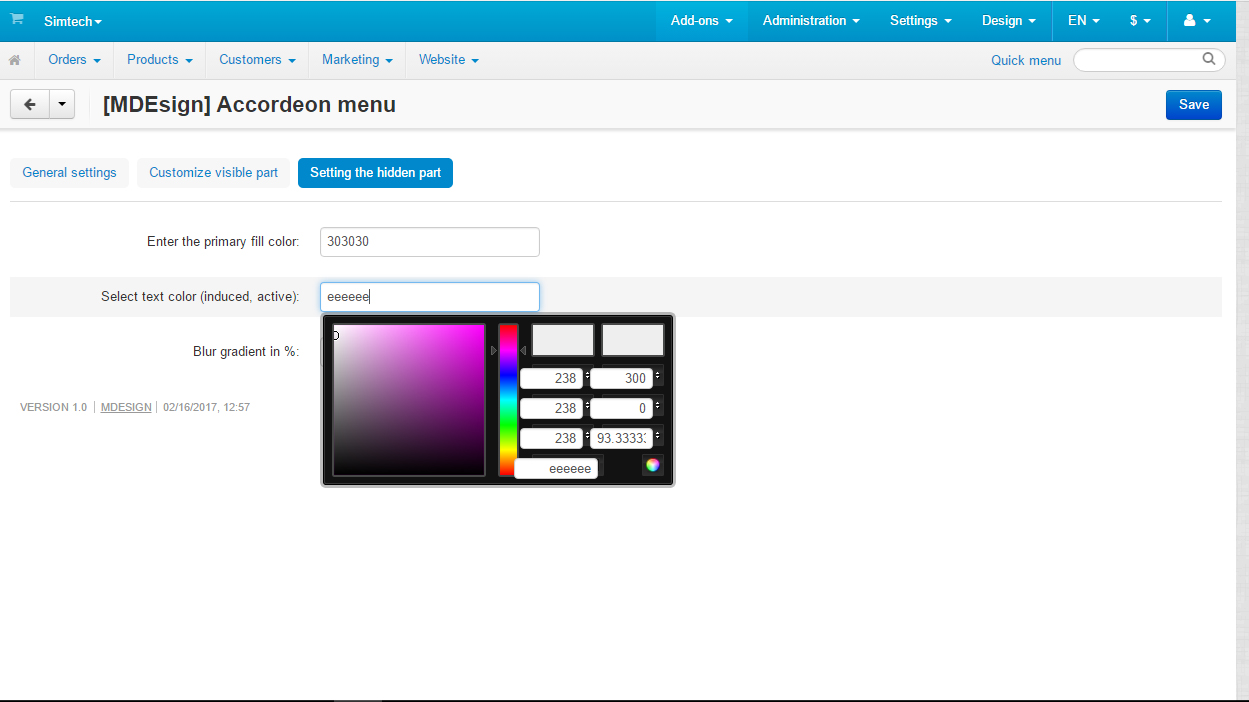Click the saturation field showing 0
The image size is (1249, 702).
621,408
